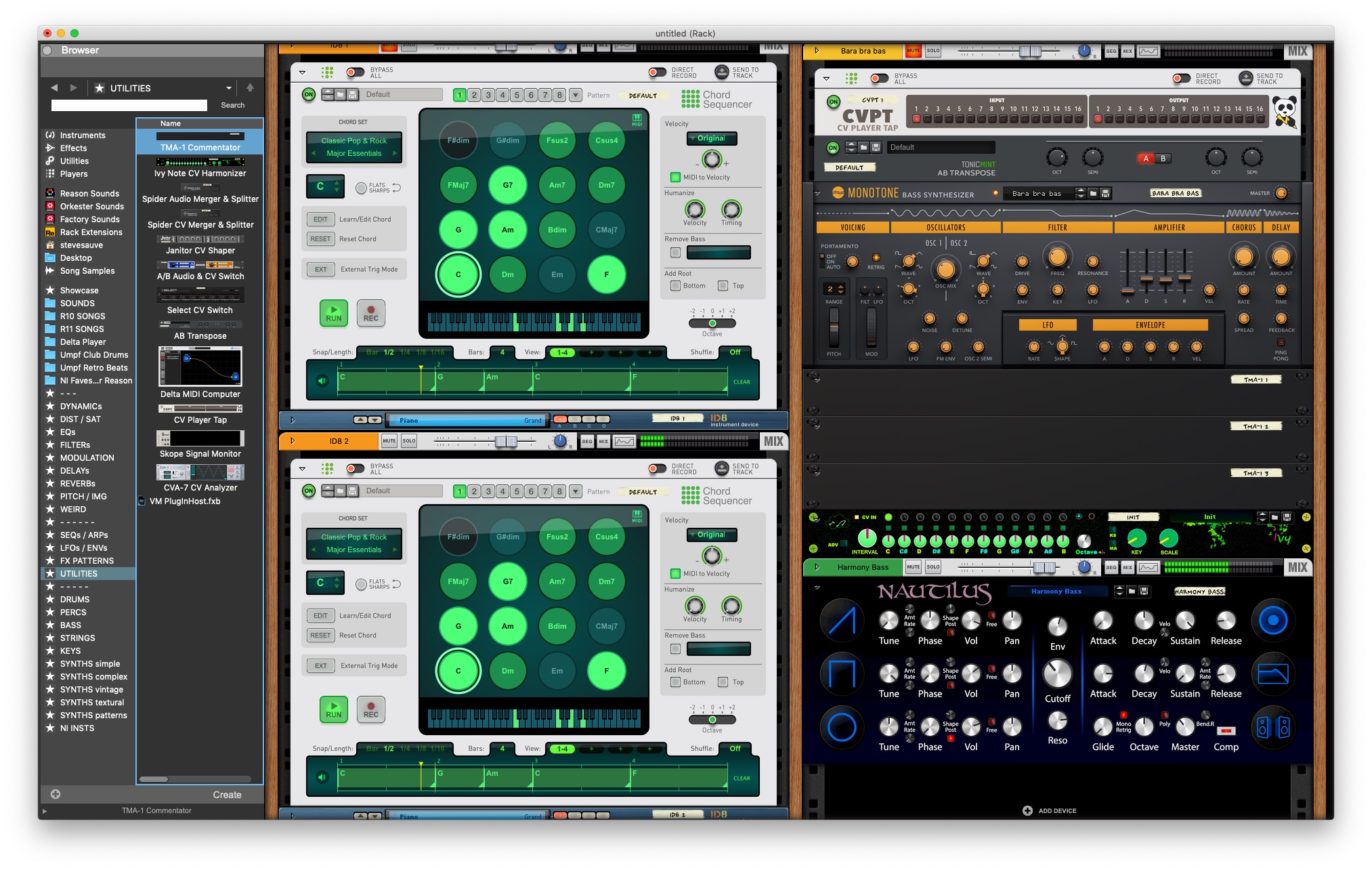The width and height of the screenshot is (1372, 870).
Task: Click the speaker icon on lower sequencer timeline
Action: [x=322, y=777]
